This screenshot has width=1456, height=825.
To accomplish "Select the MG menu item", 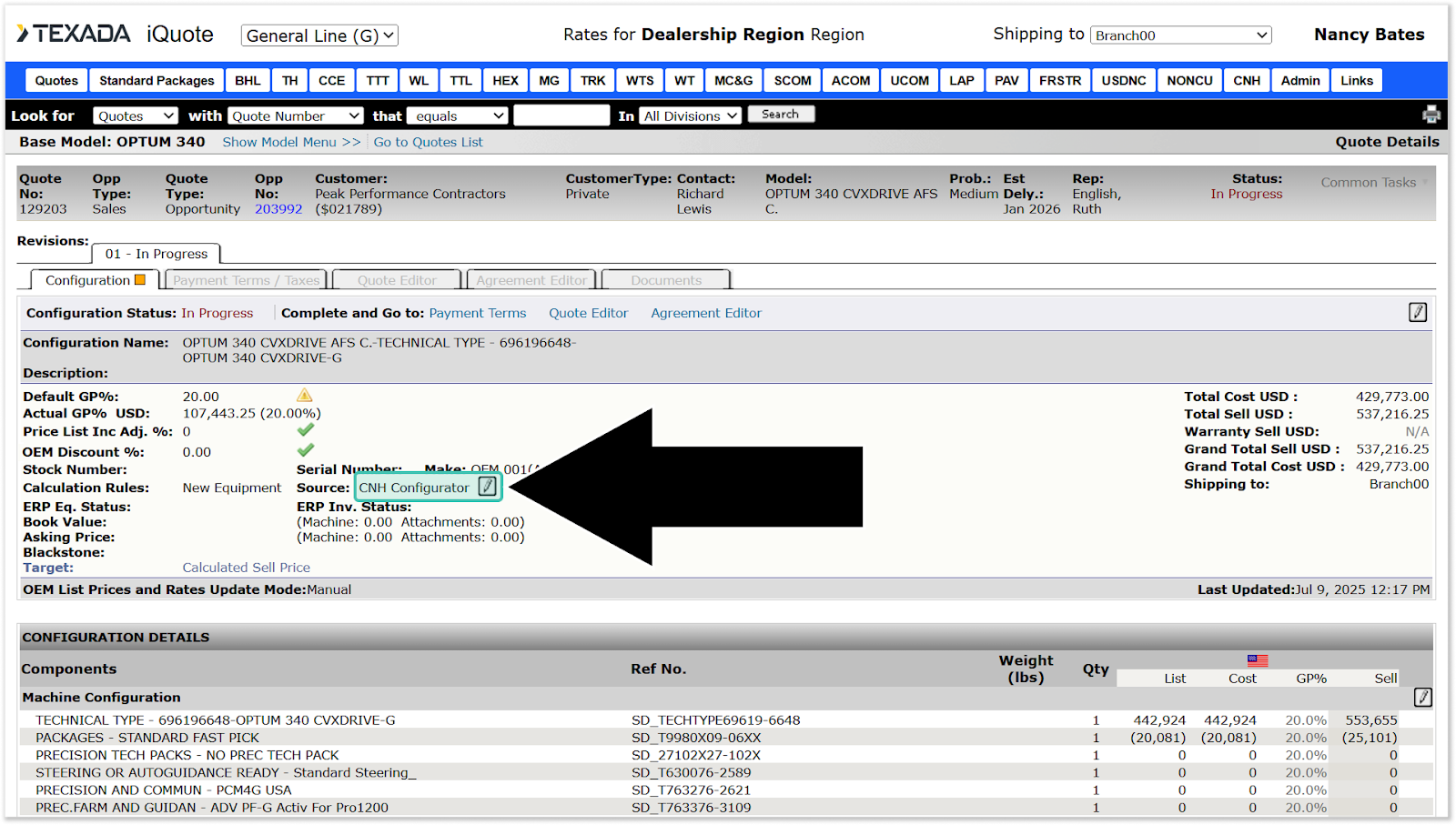I will [x=550, y=80].
